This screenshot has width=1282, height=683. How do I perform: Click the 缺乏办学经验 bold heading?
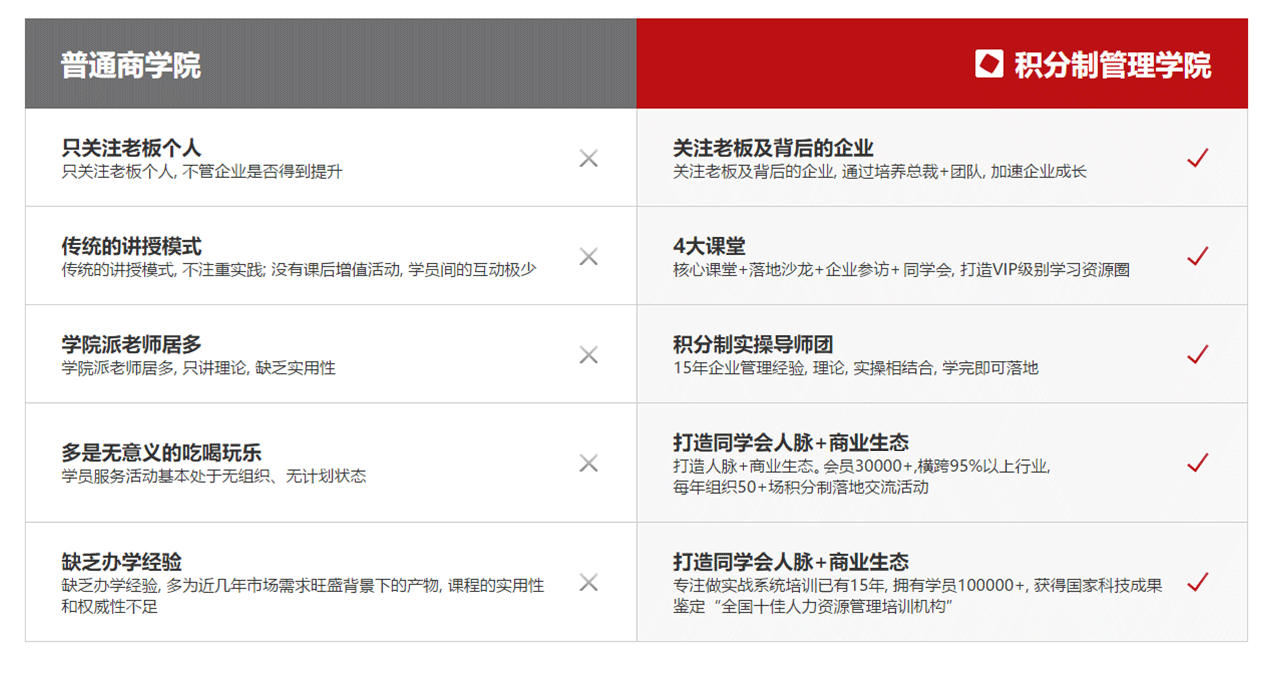[121, 562]
